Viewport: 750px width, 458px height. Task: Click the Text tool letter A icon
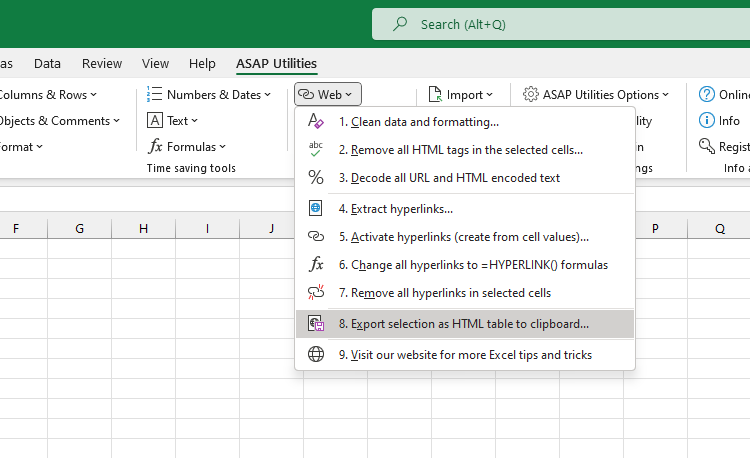point(154,120)
